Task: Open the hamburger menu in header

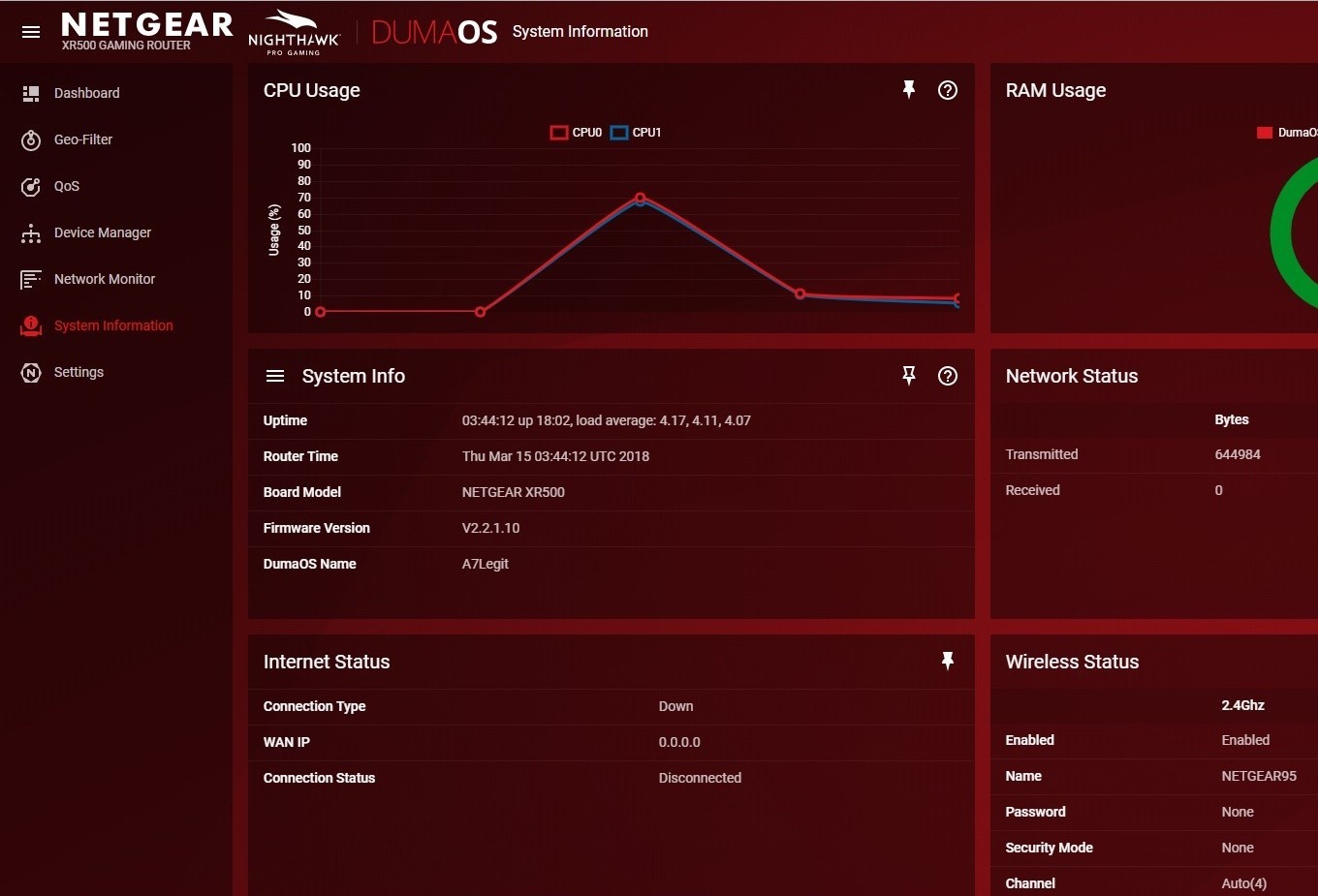Action: [x=31, y=32]
